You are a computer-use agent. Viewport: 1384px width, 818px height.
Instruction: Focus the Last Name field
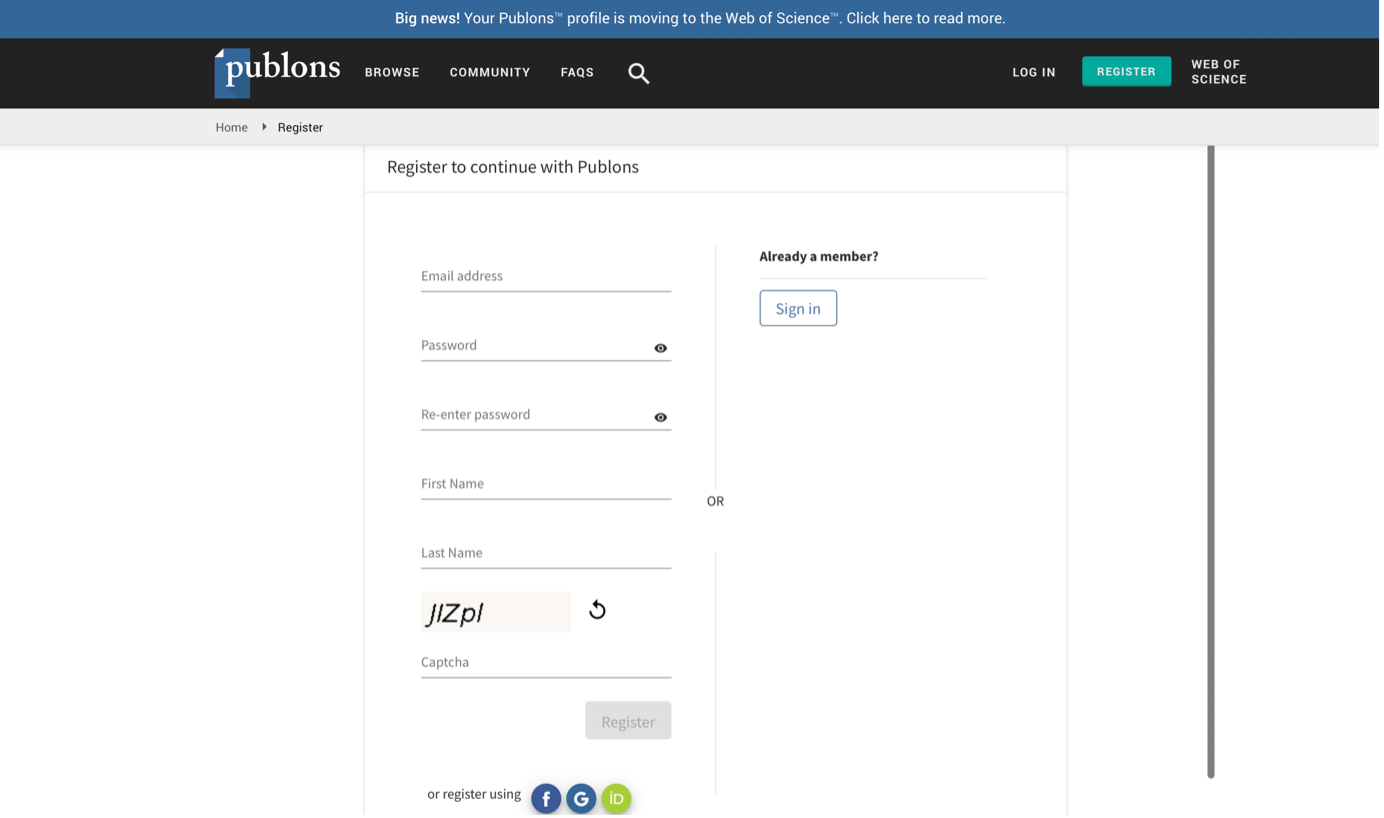point(547,553)
